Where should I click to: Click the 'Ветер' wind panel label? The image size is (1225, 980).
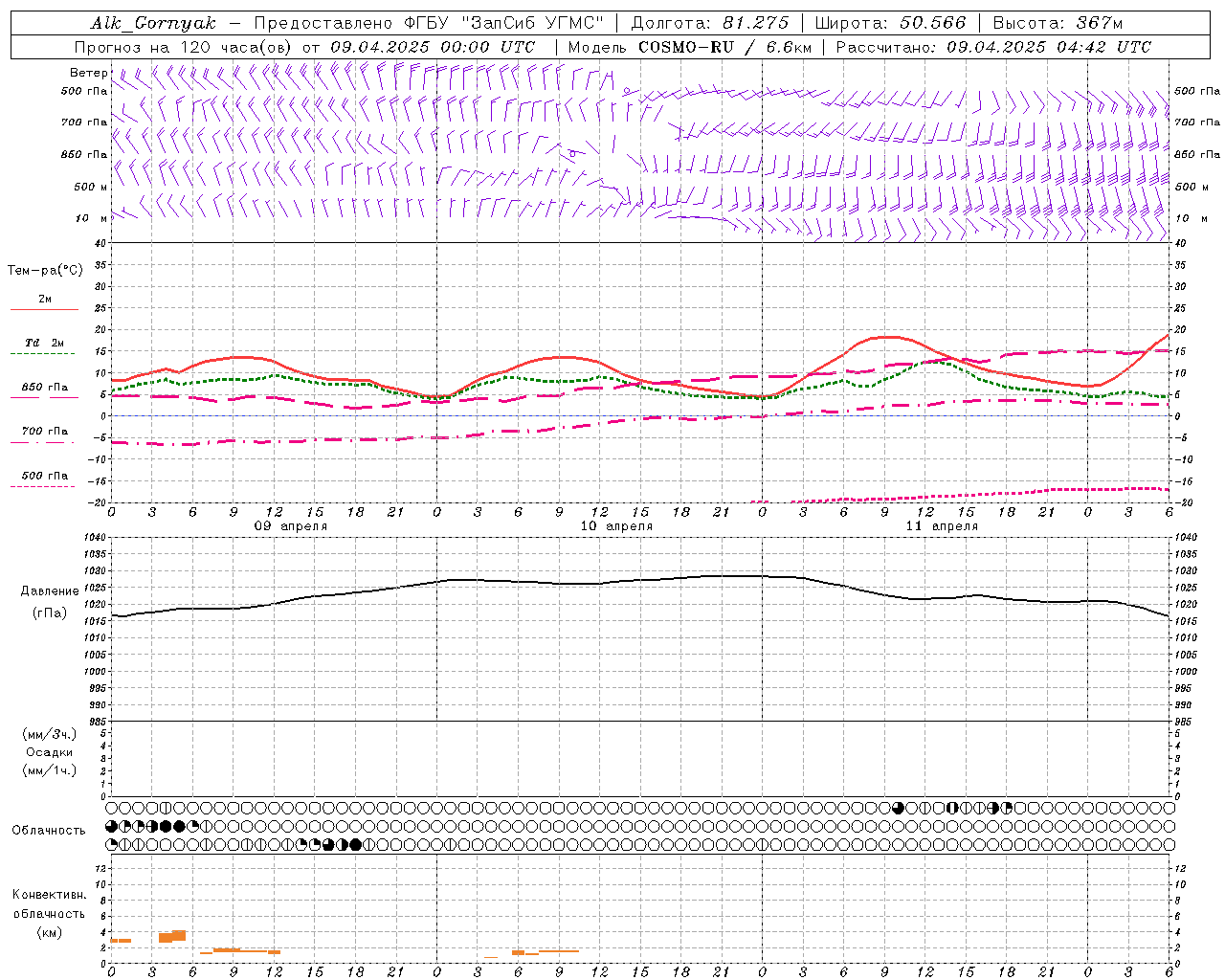[x=89, y=73]
